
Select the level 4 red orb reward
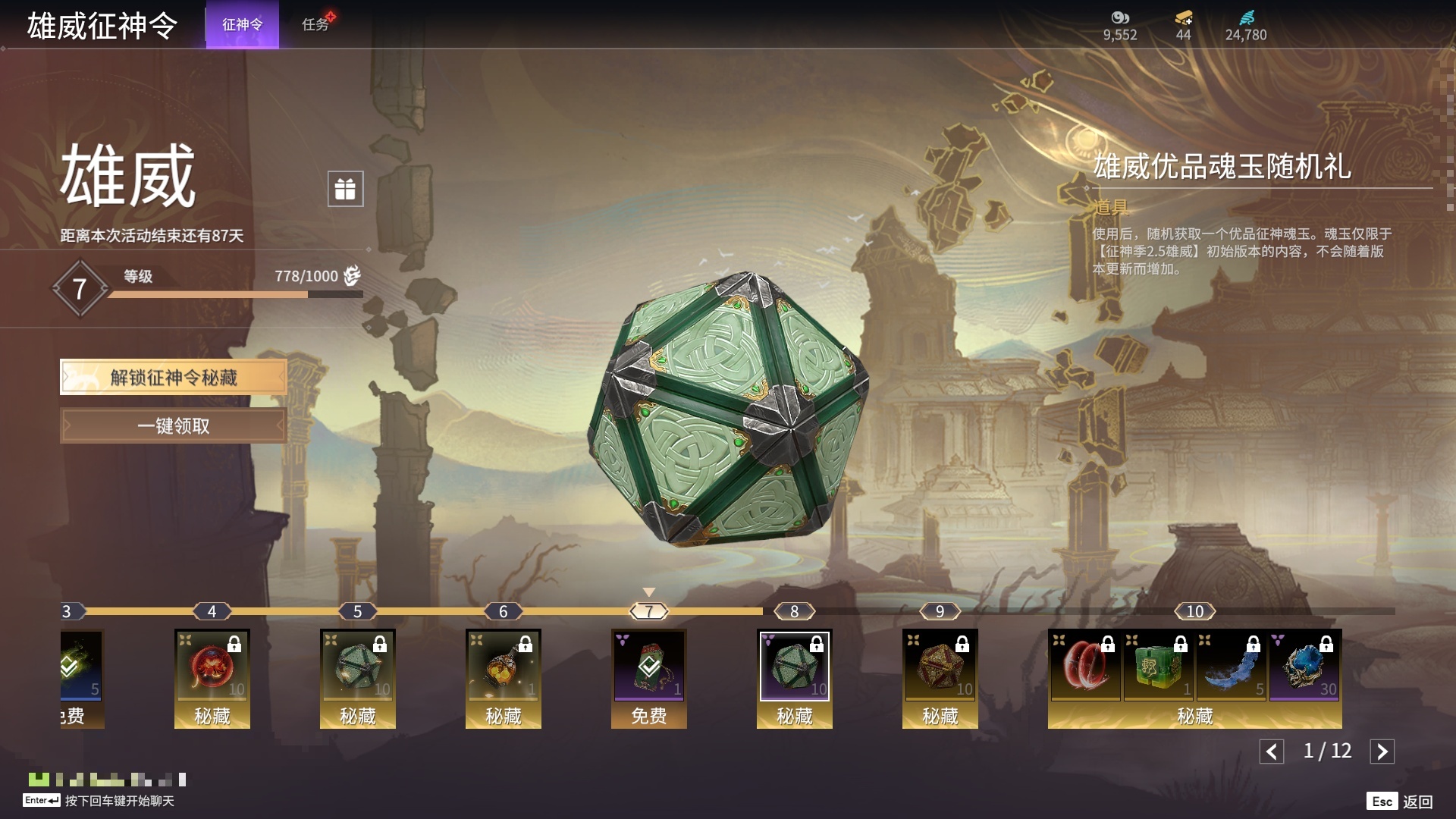click(212, 666)
